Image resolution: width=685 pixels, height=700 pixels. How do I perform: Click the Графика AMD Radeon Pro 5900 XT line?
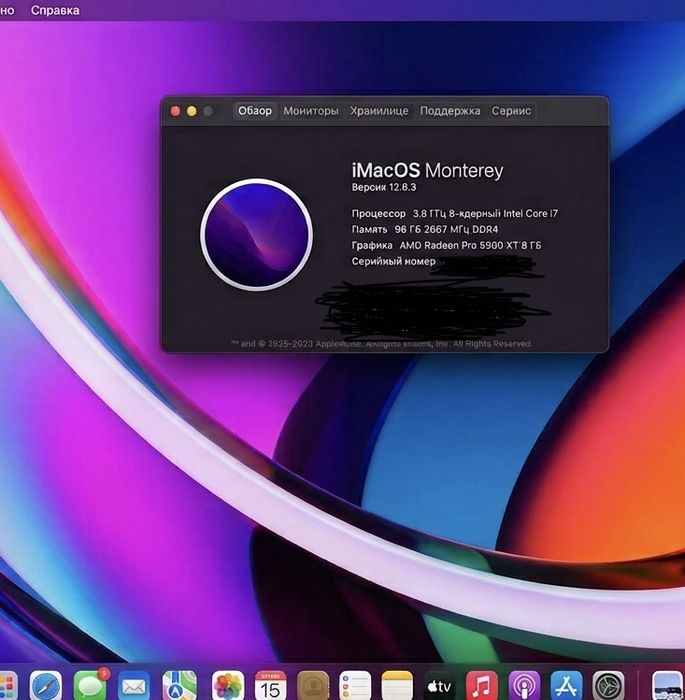[x=446, y=245]
